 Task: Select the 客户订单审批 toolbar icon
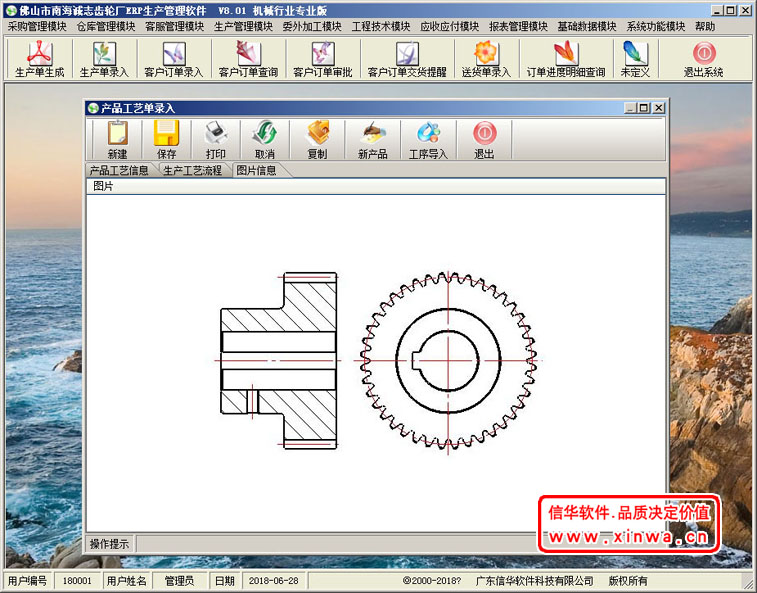[x=322, y=59]
